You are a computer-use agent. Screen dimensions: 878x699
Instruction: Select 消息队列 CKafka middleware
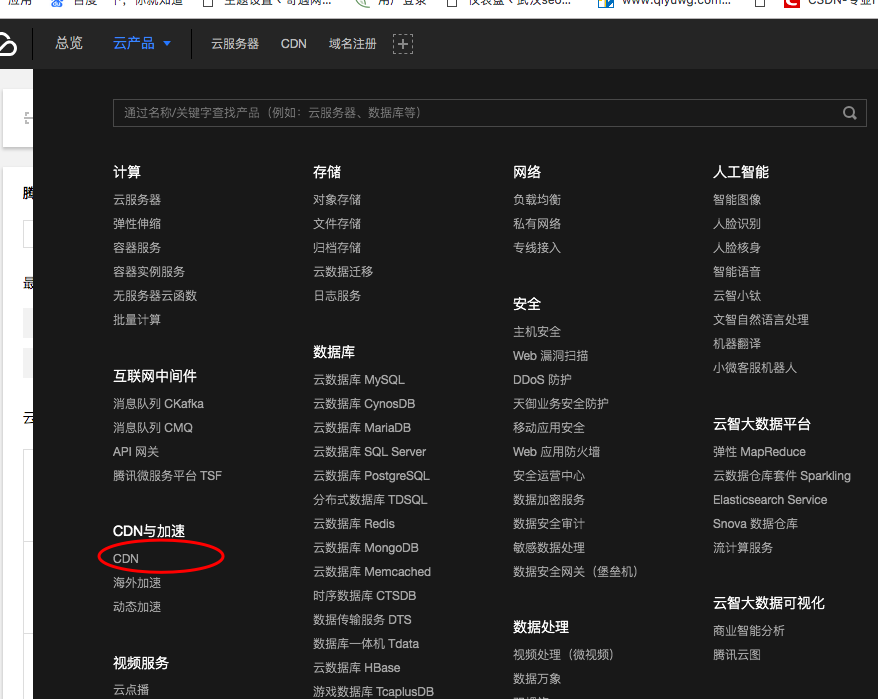tap(158, 404)
